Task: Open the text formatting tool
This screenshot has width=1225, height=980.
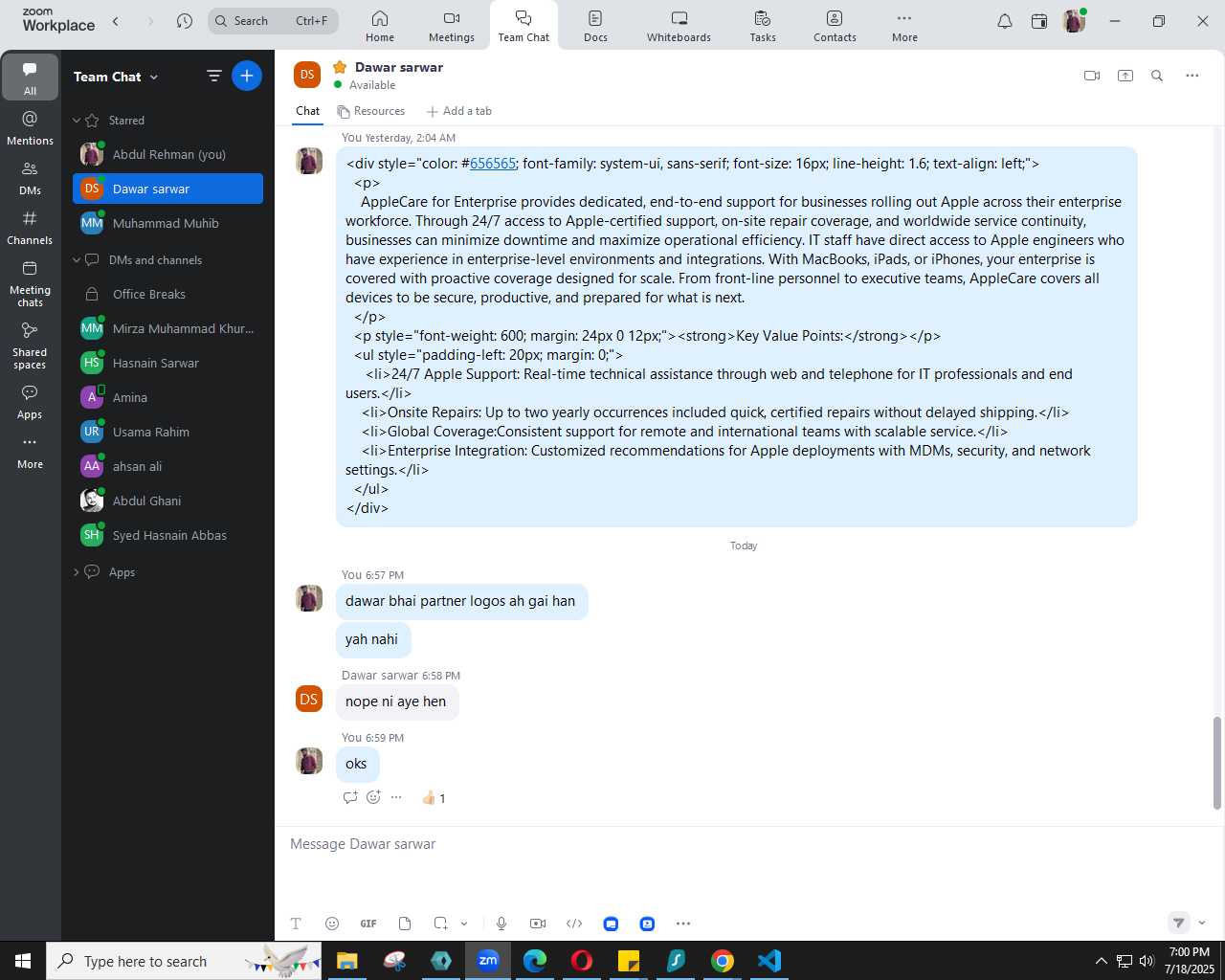Action: 296,924
